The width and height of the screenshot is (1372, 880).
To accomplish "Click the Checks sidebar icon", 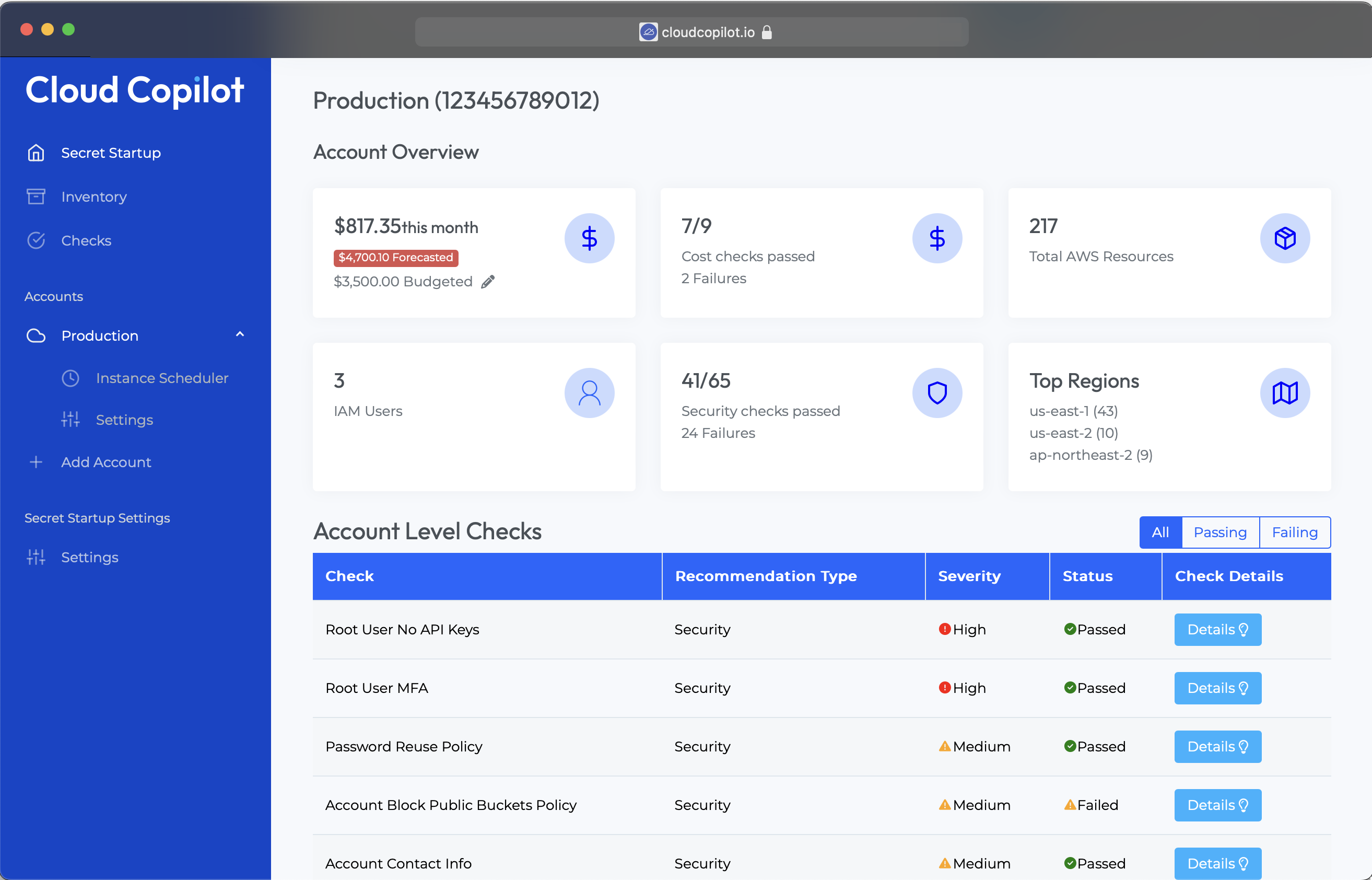I will 36,240.
